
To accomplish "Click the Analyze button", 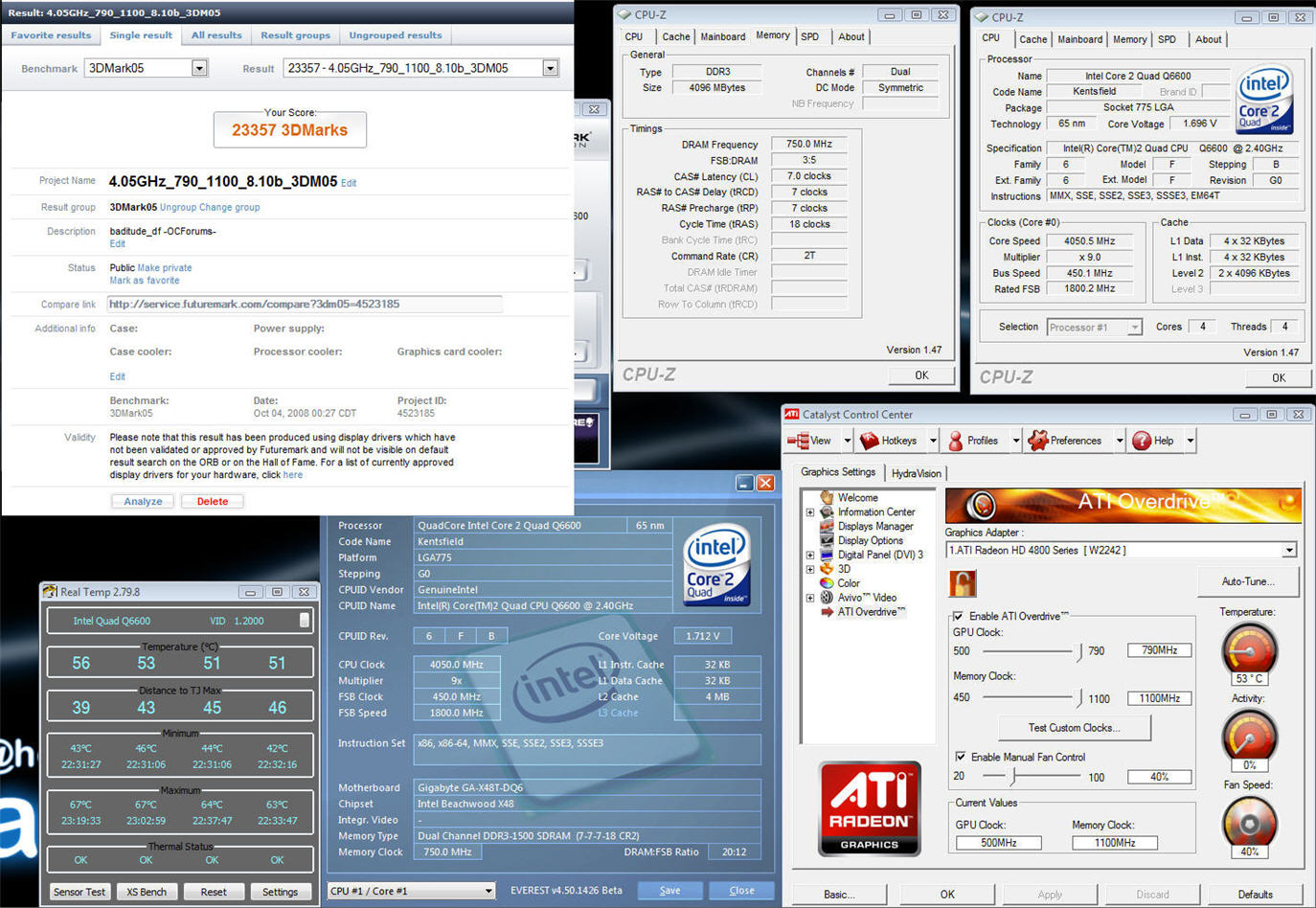I will pos(143,501).
